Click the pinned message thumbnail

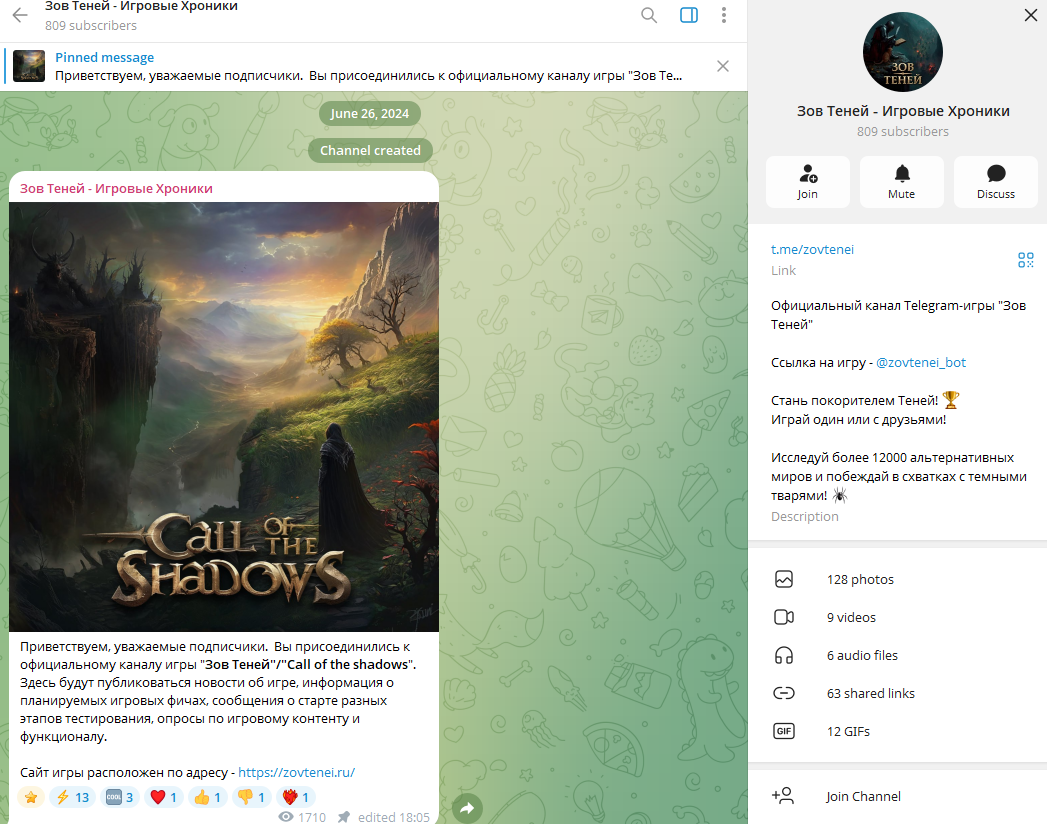(29, 66)
